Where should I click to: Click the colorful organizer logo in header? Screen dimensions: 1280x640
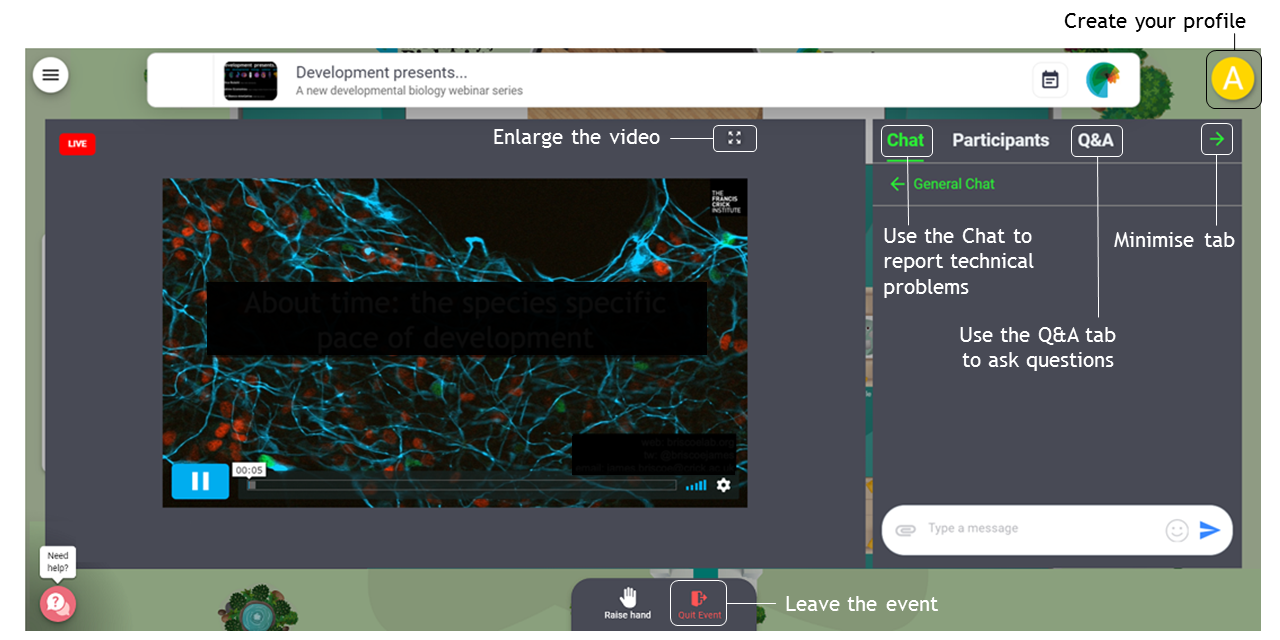point(1103,80)
